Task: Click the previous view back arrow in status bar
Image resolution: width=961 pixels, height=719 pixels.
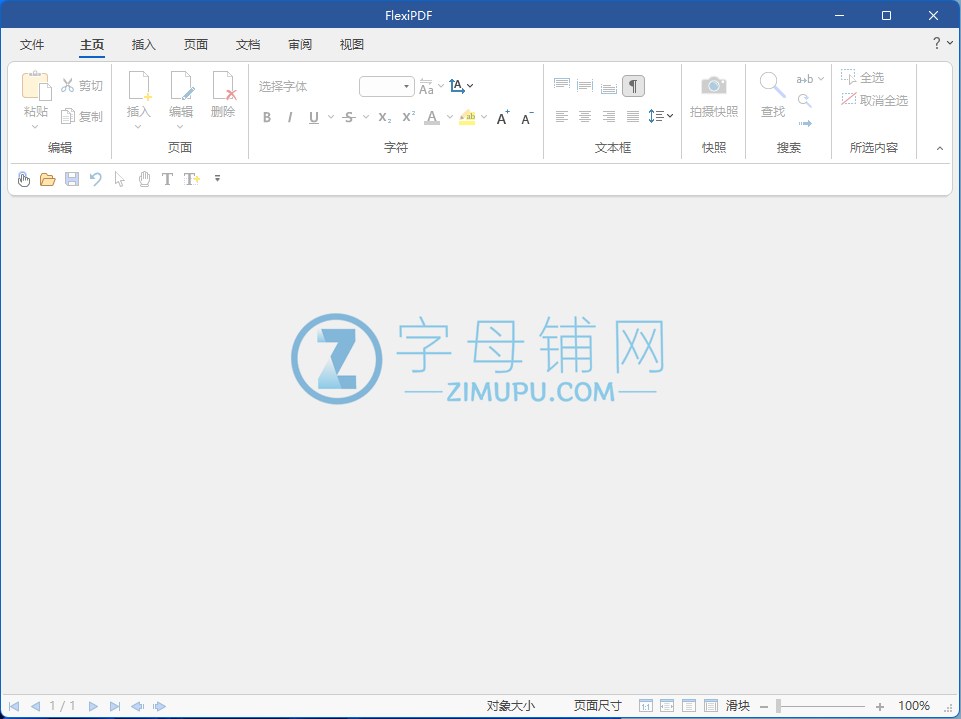Action: point(137,706)
